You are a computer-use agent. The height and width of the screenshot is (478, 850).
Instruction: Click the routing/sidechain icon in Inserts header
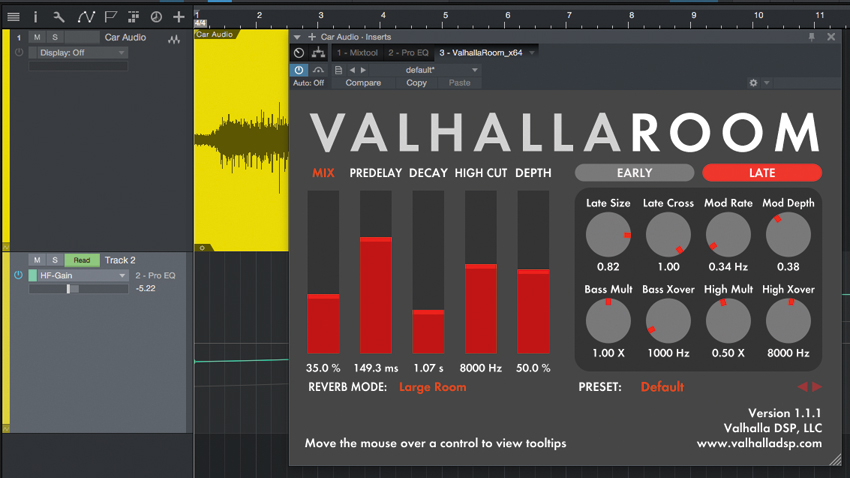coord(318,53)
